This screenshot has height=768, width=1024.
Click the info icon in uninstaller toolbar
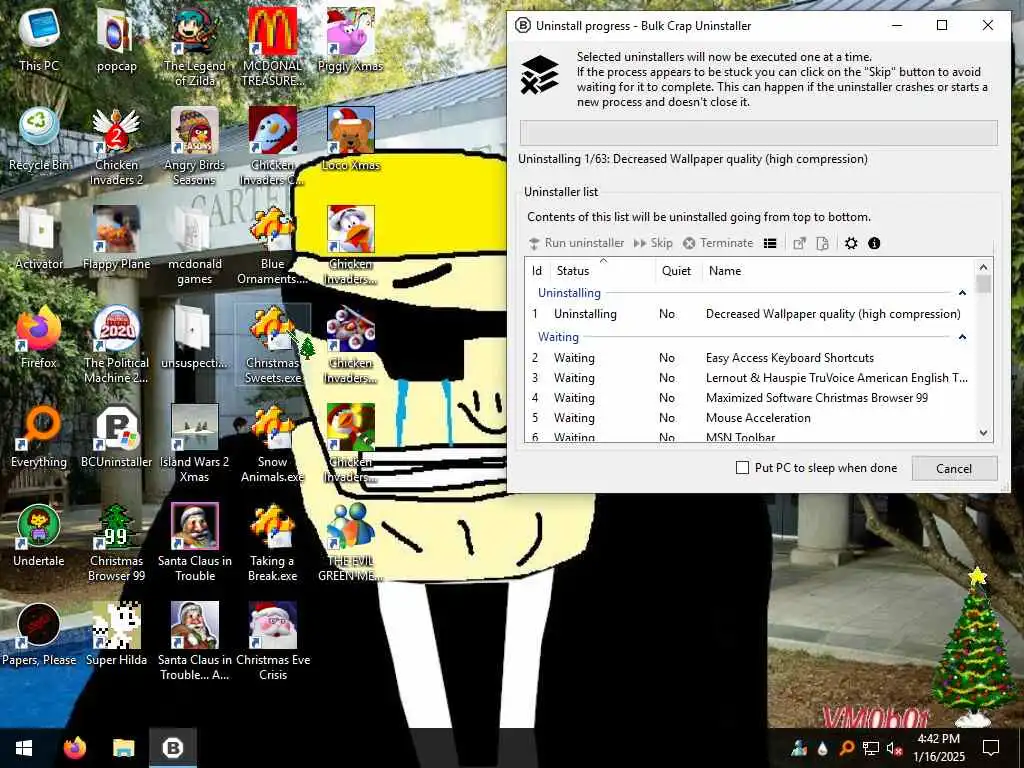click(874, 243)
